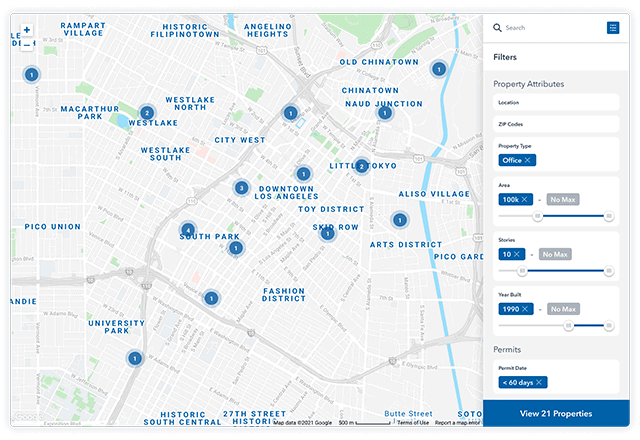Click the marker 1 in Arts District
Screen dimensions: 640x440
click(x=400, y=220)
